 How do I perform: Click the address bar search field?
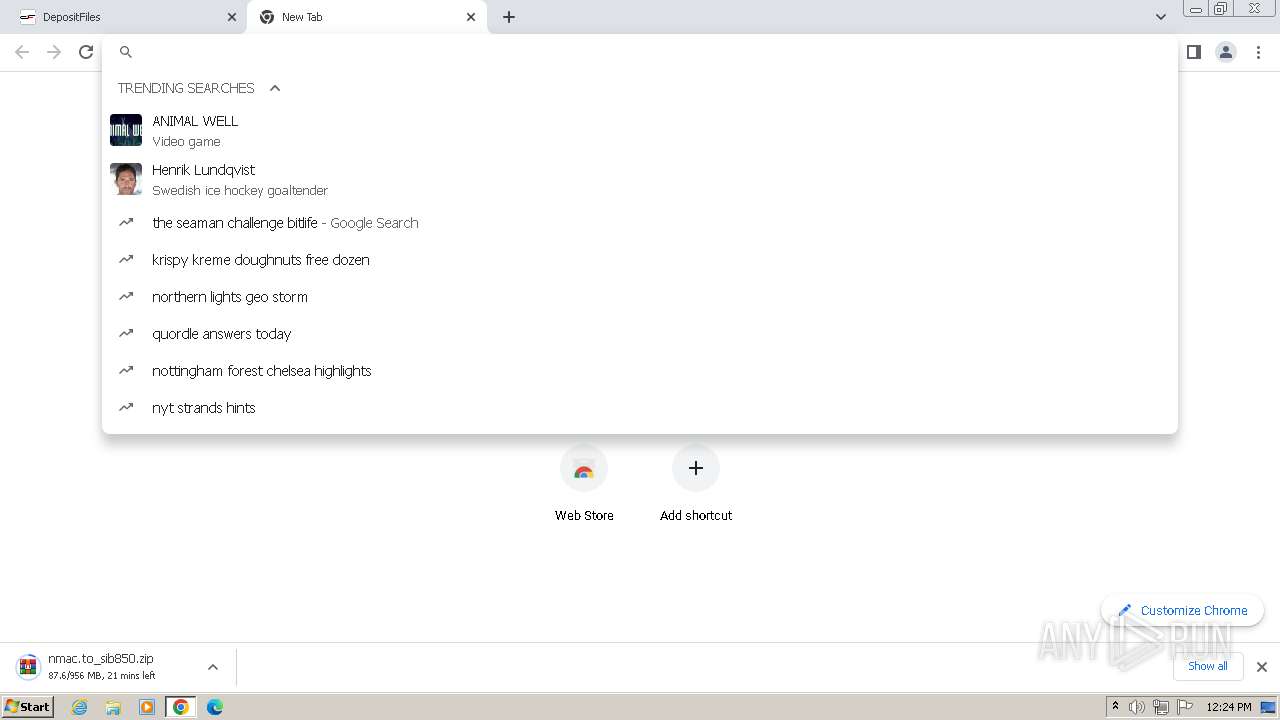coord(640,52)
